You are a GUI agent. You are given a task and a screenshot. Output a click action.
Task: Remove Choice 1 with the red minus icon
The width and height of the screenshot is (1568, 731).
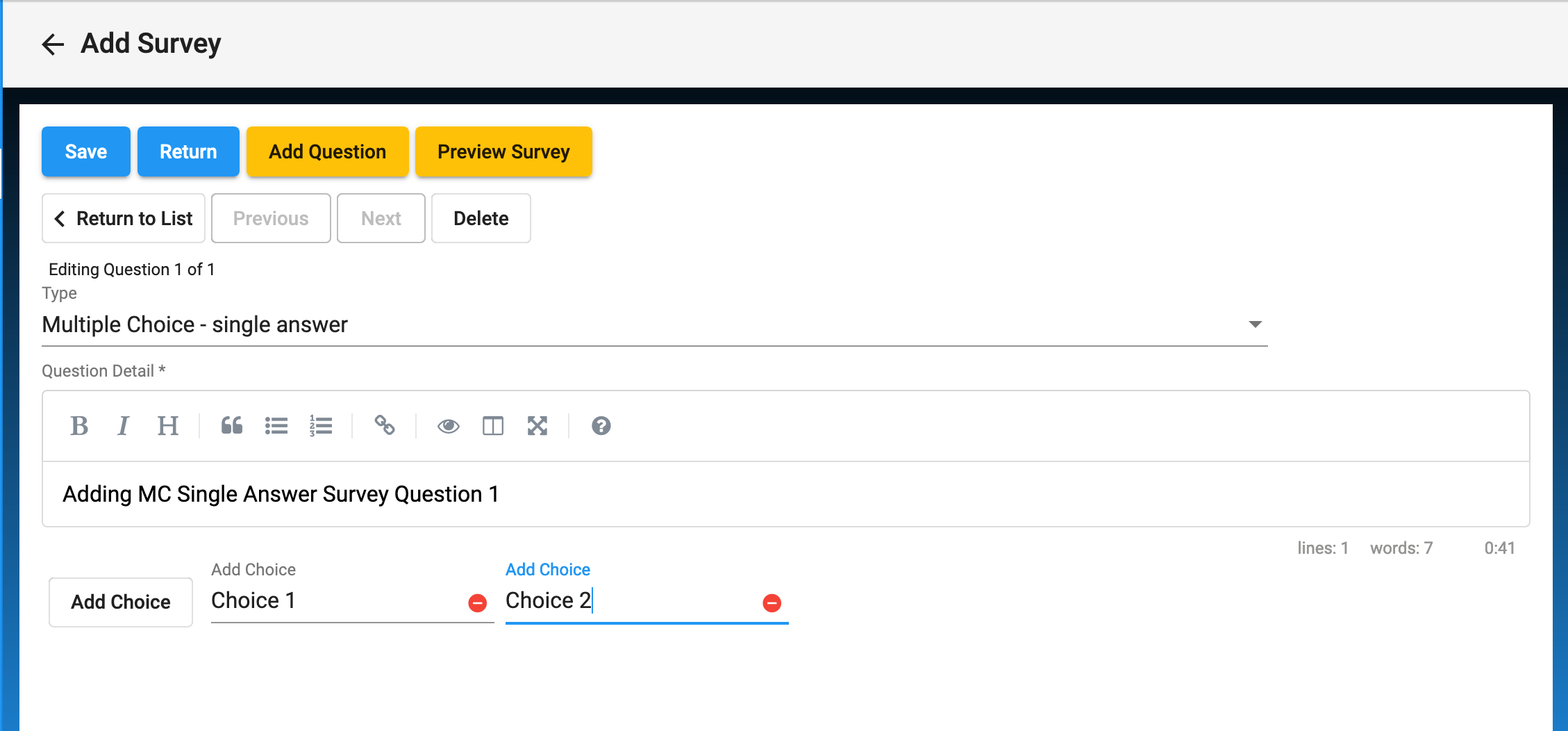478,603
